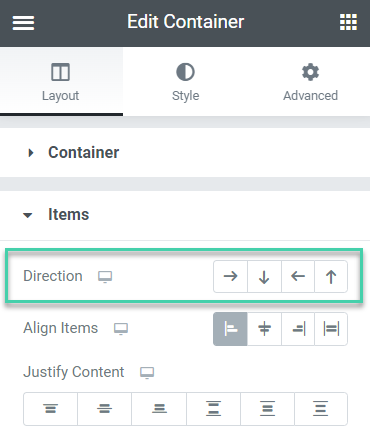The image size is (370, 437).
Task: Select Justify Content end option
Action: (x=159, y=409)
